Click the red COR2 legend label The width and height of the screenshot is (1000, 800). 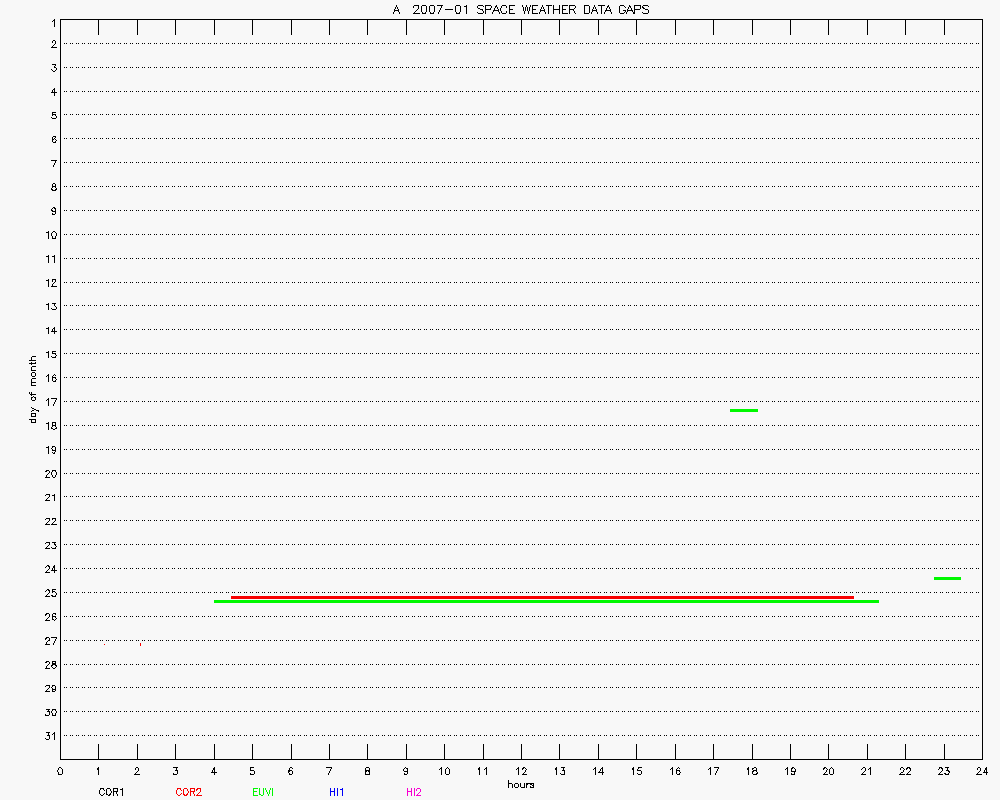pos(188,792)
